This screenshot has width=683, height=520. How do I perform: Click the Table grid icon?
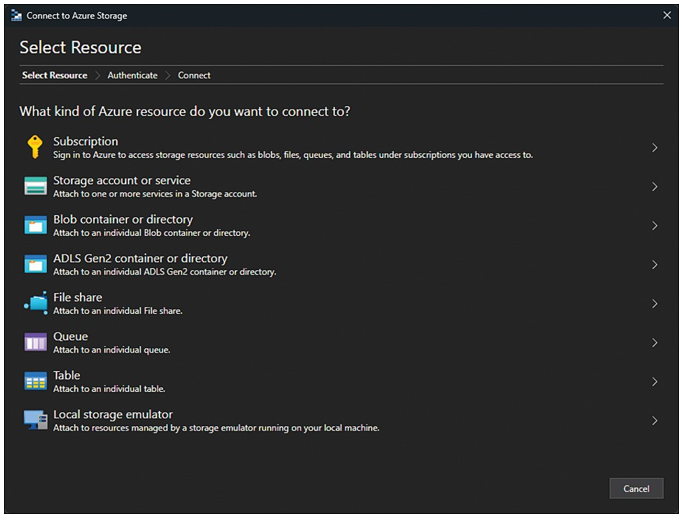(36, 382)
